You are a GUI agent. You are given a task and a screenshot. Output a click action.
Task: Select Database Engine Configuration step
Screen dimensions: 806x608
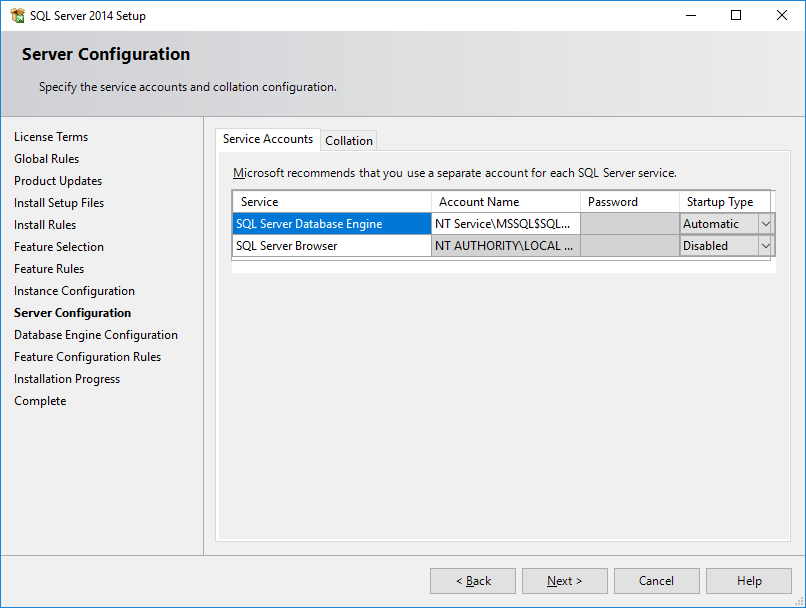(95, 334)
